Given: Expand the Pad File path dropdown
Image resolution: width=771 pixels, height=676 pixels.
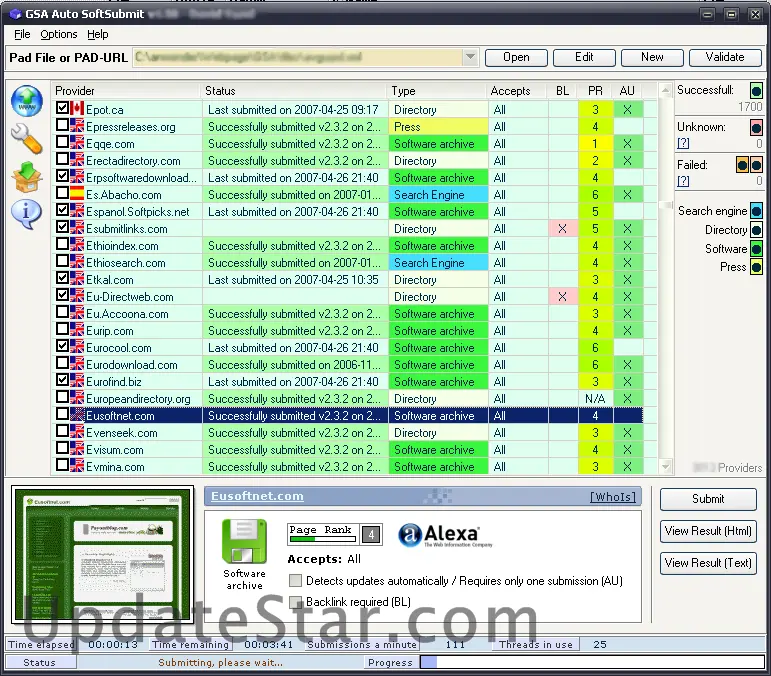Looking at the screenshot, I should tap(470, 57).
